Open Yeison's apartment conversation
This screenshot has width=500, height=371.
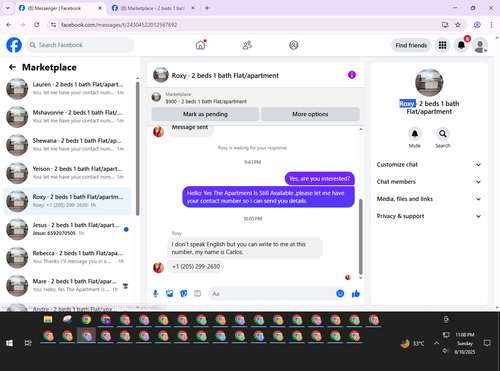tap(67, 173)
